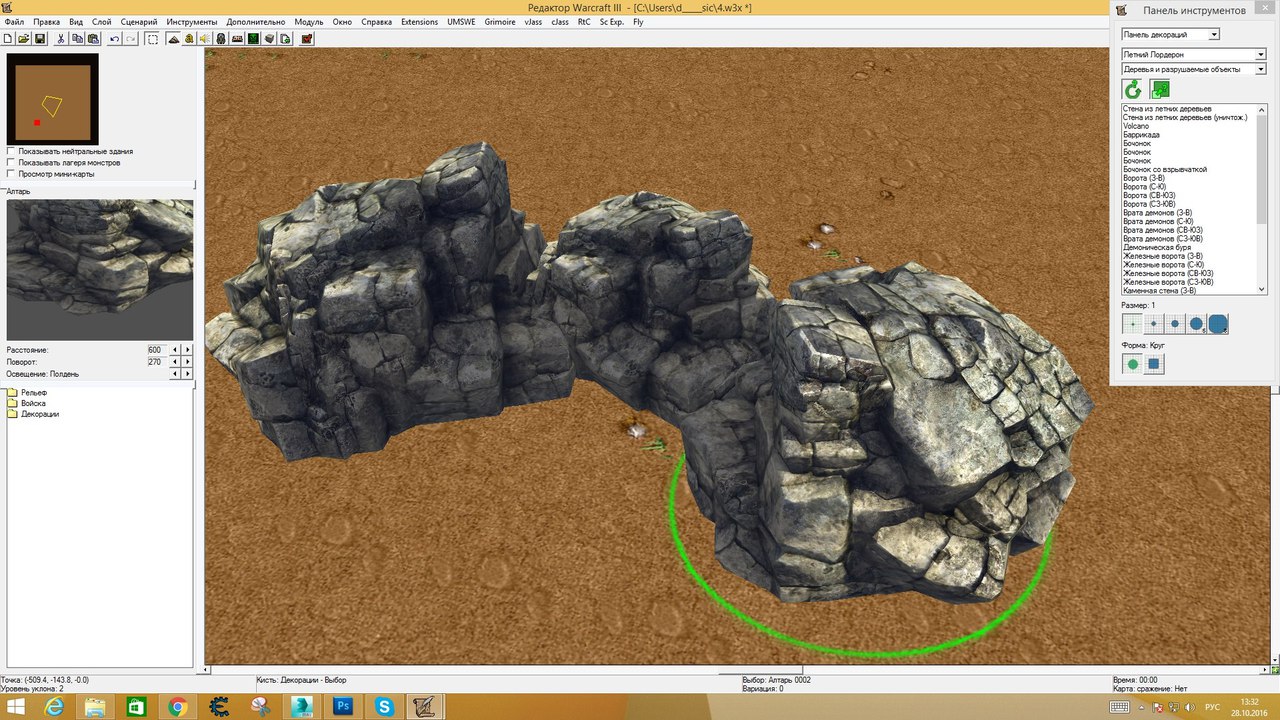Image resolution: width=1280 pixels, height=720 pixels.
Task: Select Бочонок со взрывчаткой in the list
Action: point(1165,170)
